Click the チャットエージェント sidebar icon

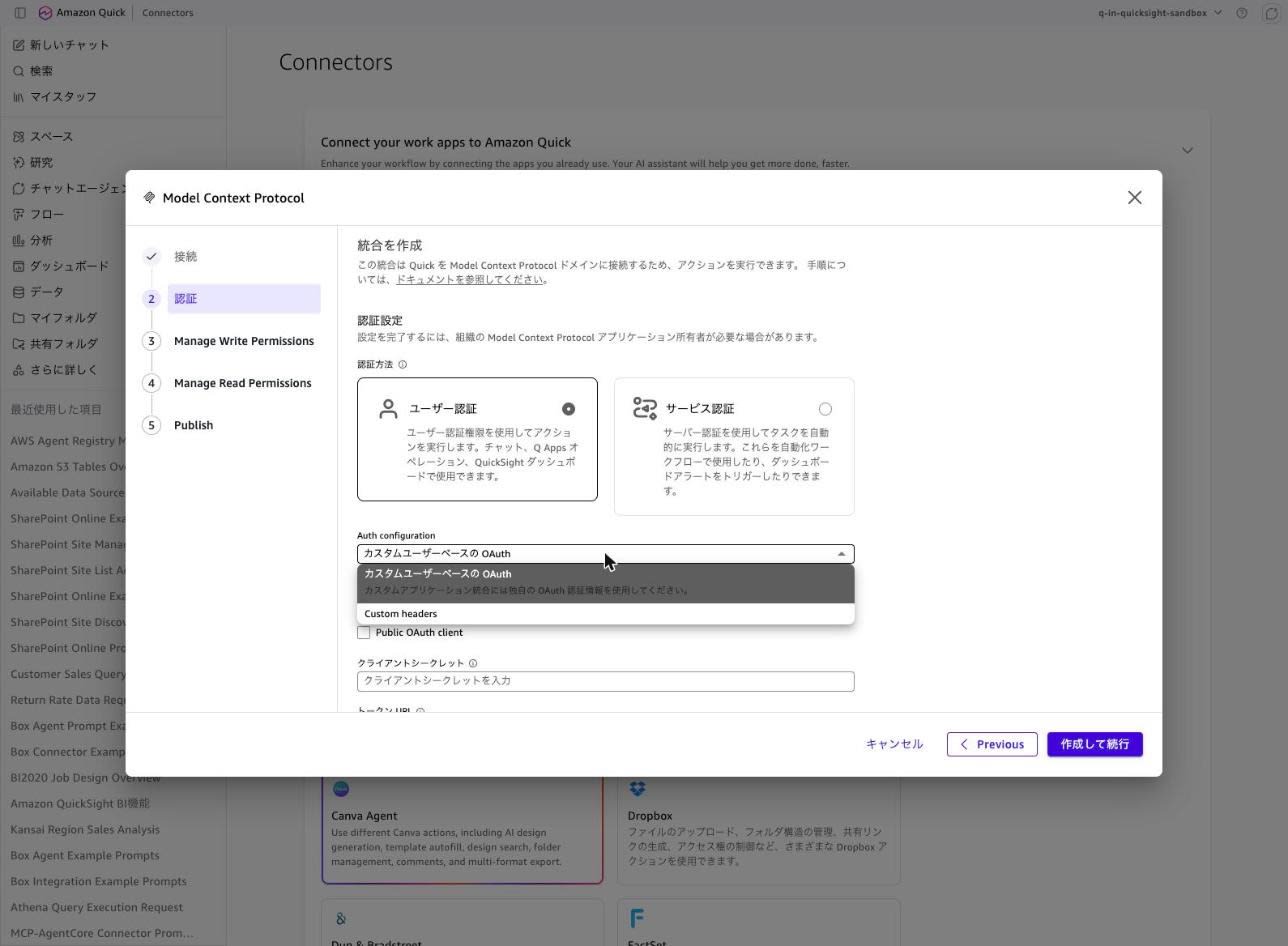pyautogui.click(x=18, y=188)
